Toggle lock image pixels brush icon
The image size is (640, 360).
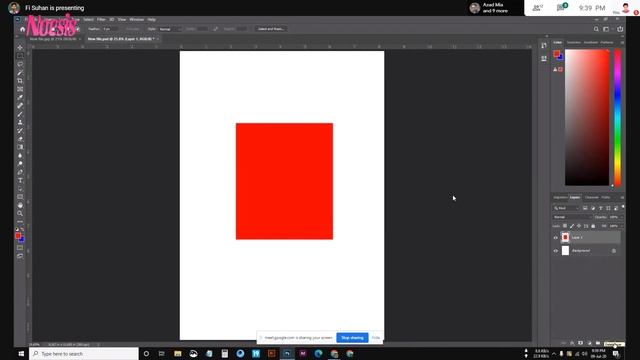pos(572,226)
